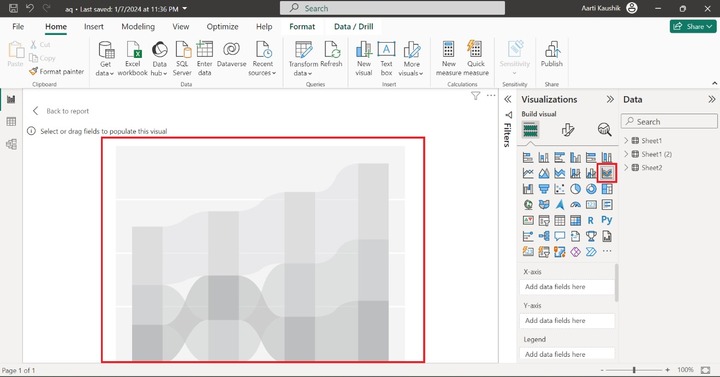720x377 pixels.
Task: Select the Waterfall chart visual
Action: coord(528,189)
